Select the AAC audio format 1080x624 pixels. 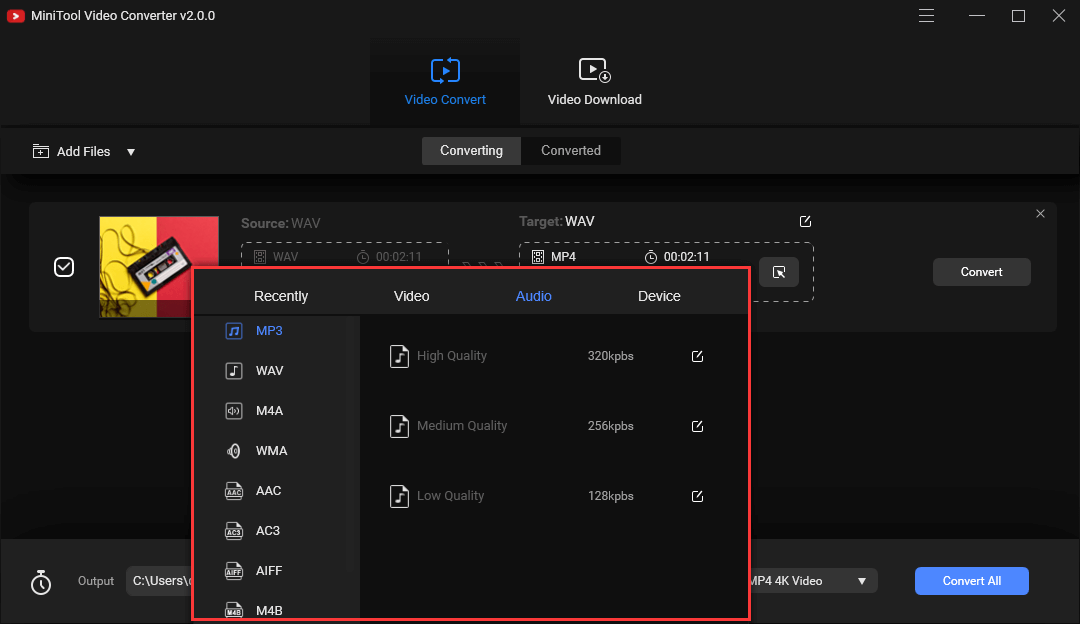click(x=267, y=490)
